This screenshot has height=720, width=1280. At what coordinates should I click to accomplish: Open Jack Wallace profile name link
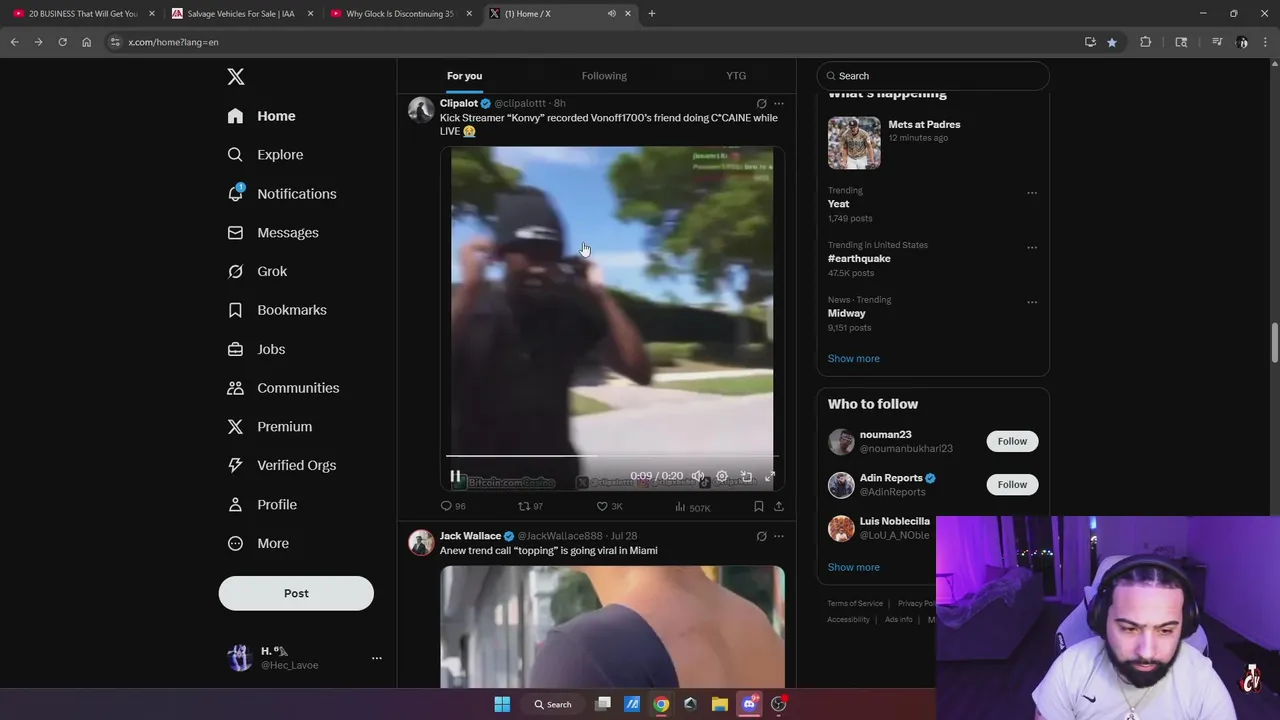pos(470,536)
